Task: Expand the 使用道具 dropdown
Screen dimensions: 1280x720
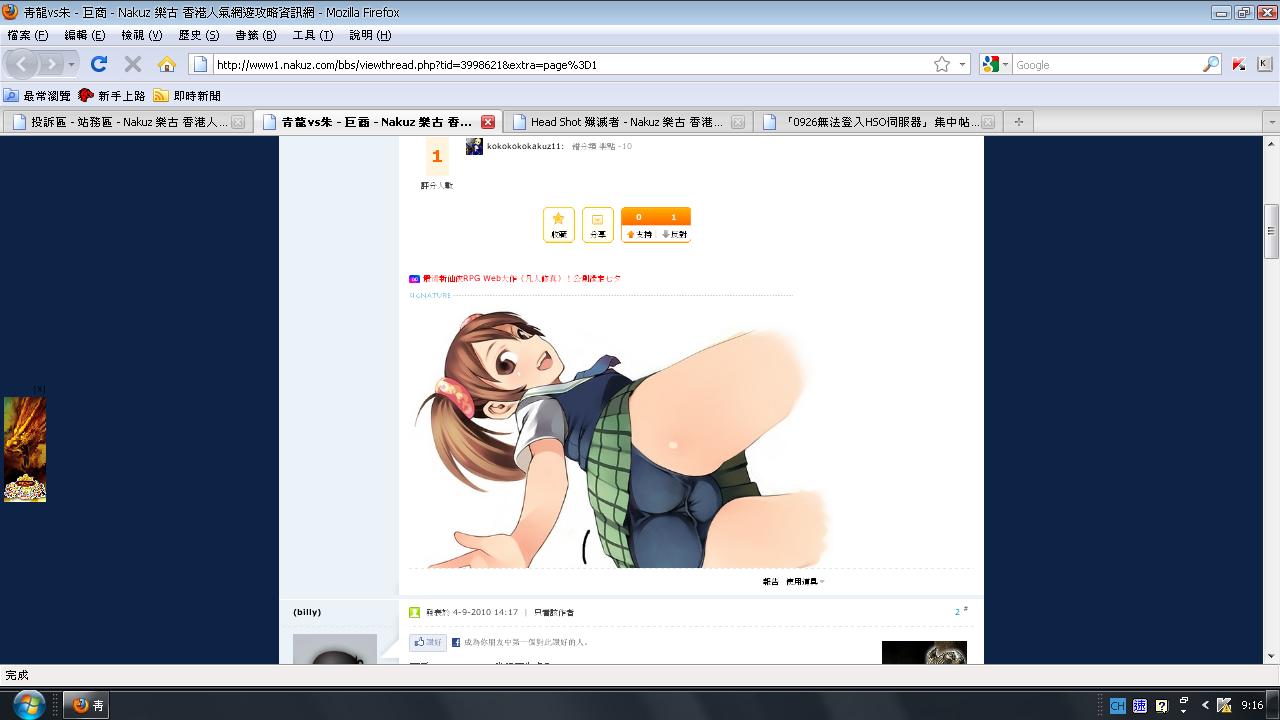Action: 805,581
